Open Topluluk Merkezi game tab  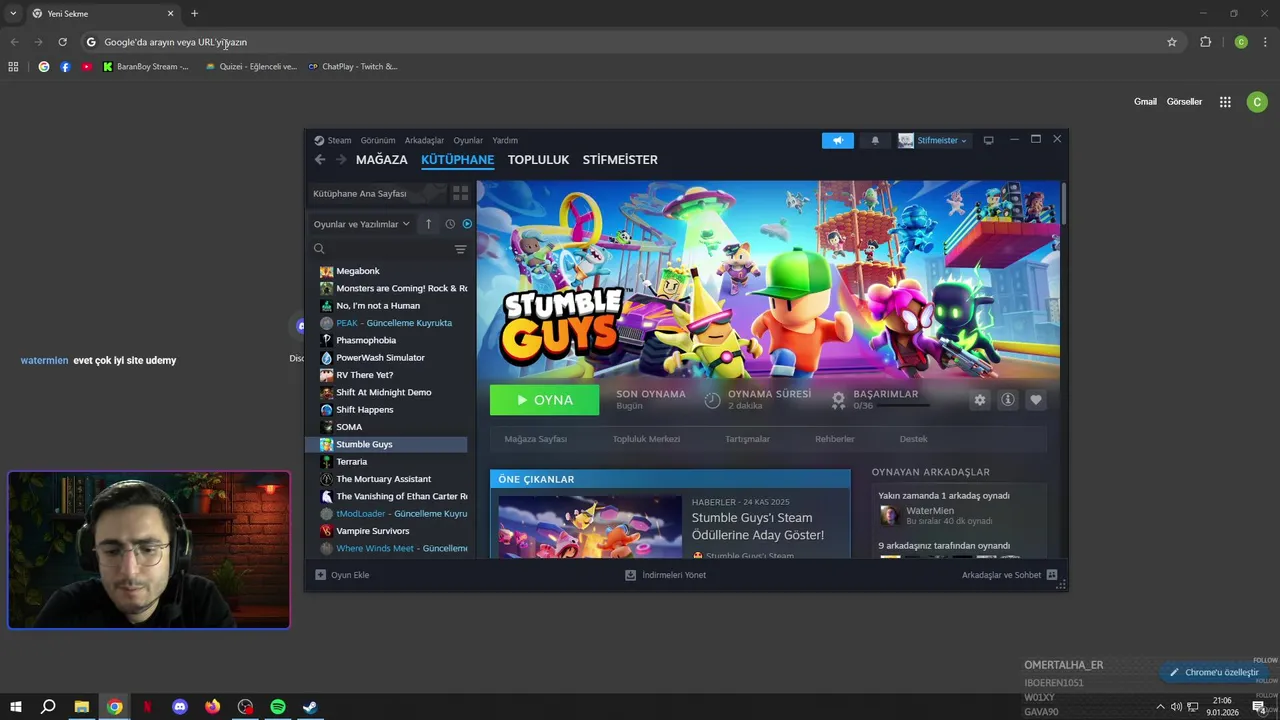[646, 439]
